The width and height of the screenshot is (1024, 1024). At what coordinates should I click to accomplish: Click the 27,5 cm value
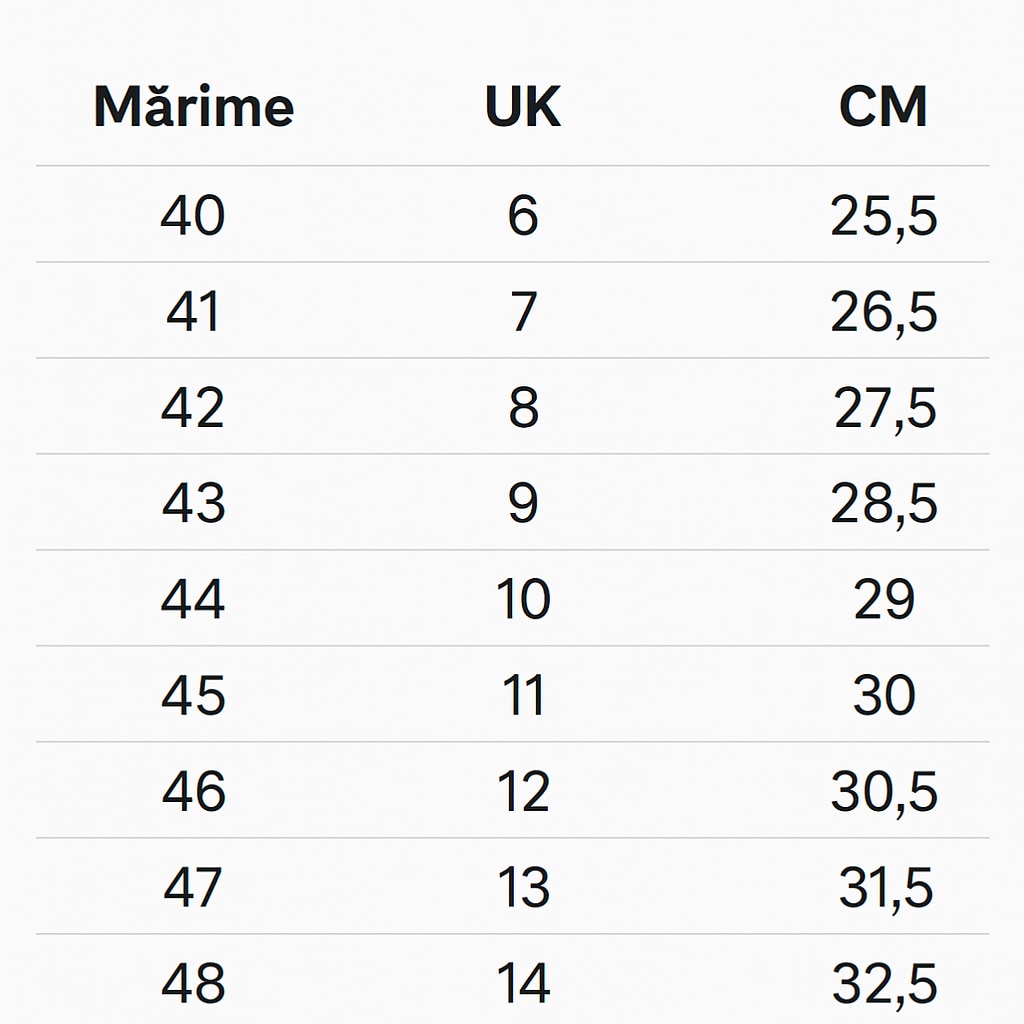[885, 408]
